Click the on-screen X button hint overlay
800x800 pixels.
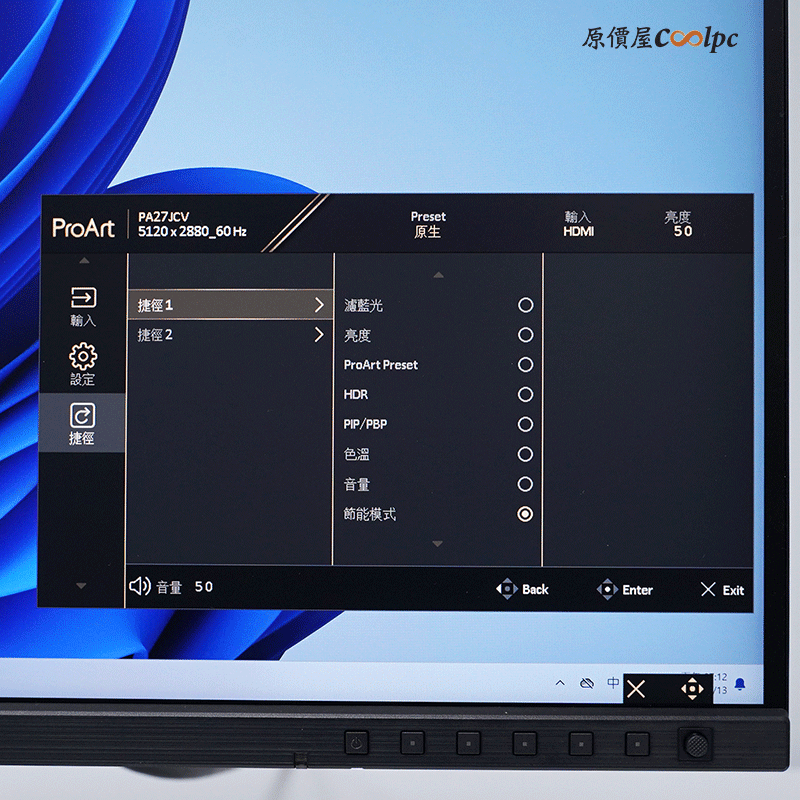pyautogui.click(x=636, y=689)
